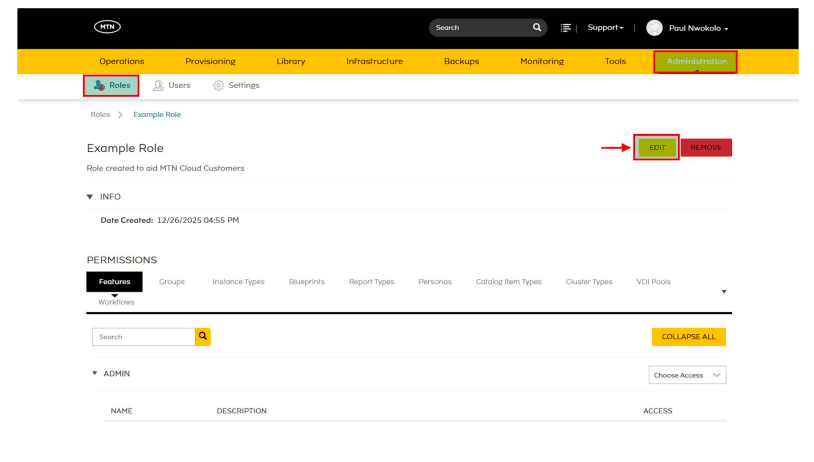Click the Settings gear icon
The image size is (814, 462).
pos(219,85)
